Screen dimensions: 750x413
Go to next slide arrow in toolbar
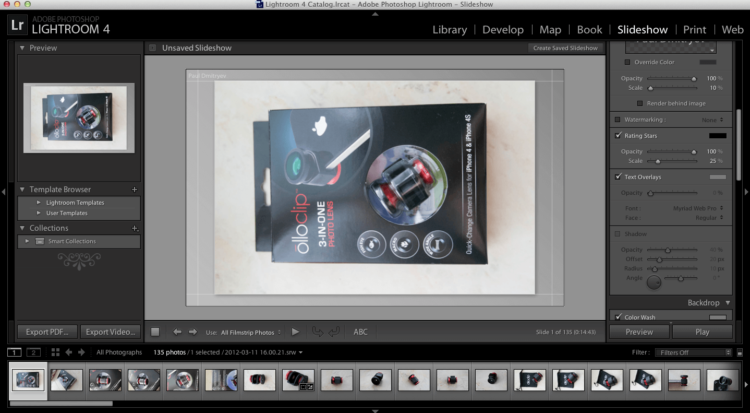[193, 332]
